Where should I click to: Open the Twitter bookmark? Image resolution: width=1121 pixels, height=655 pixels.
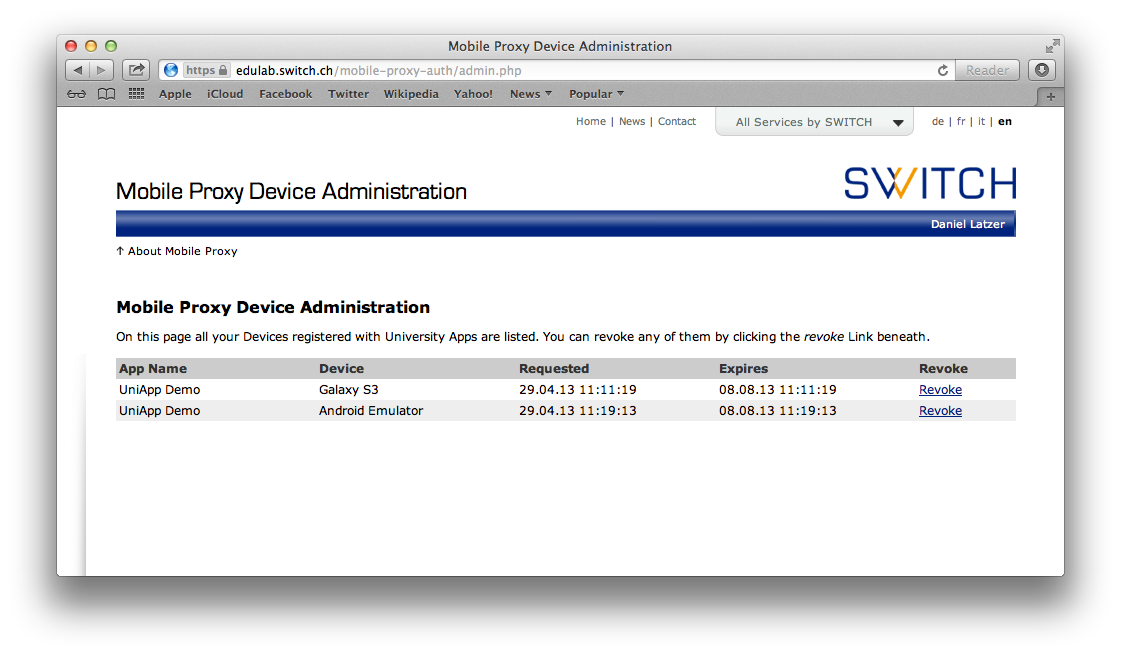(x=348, y=94)
